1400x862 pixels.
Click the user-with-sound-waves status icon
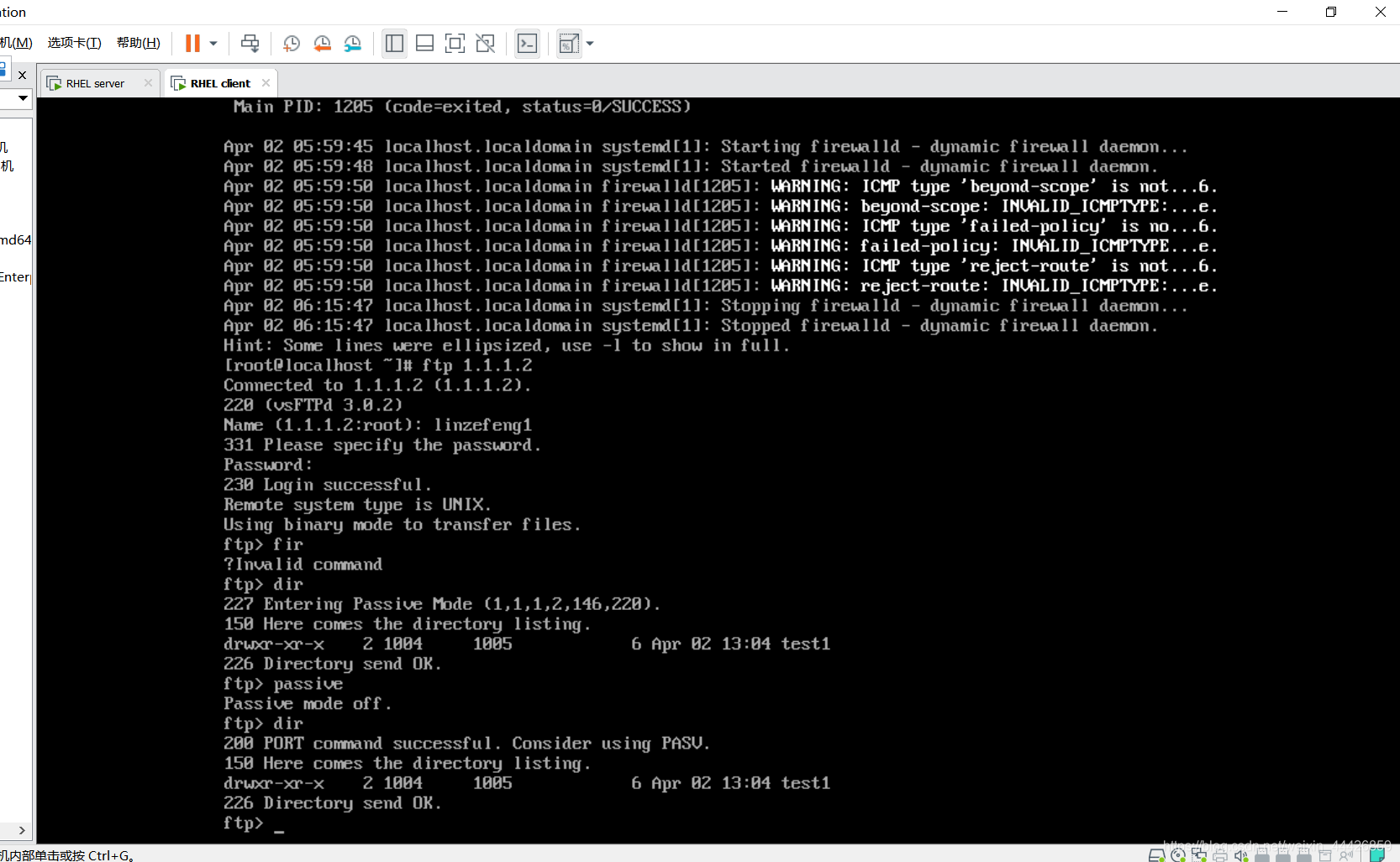1346,855
